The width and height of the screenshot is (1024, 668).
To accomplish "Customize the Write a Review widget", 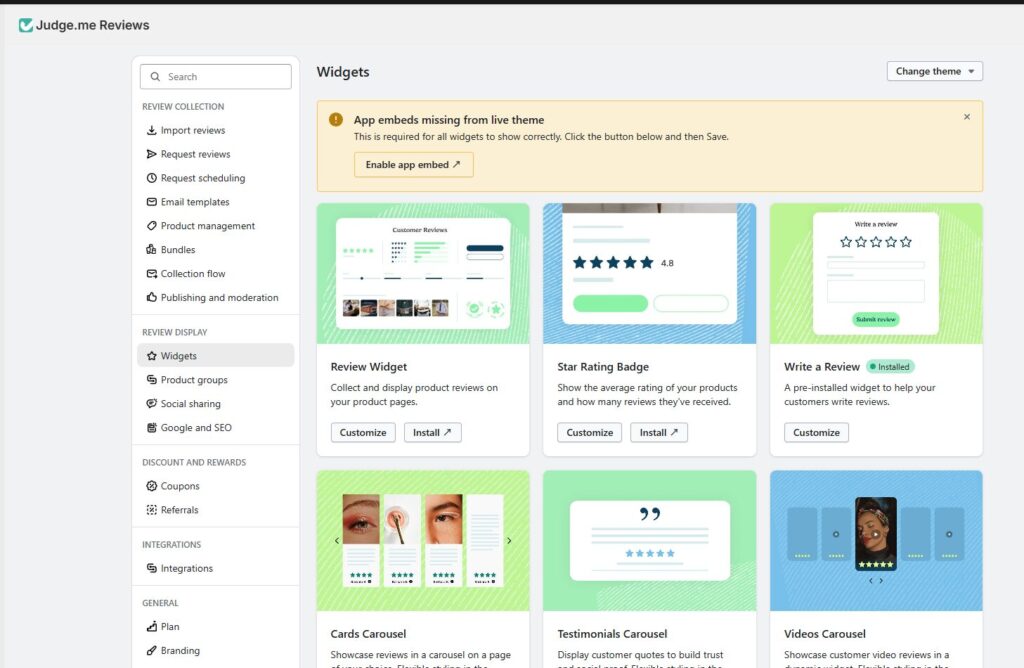I will [816, 433].
